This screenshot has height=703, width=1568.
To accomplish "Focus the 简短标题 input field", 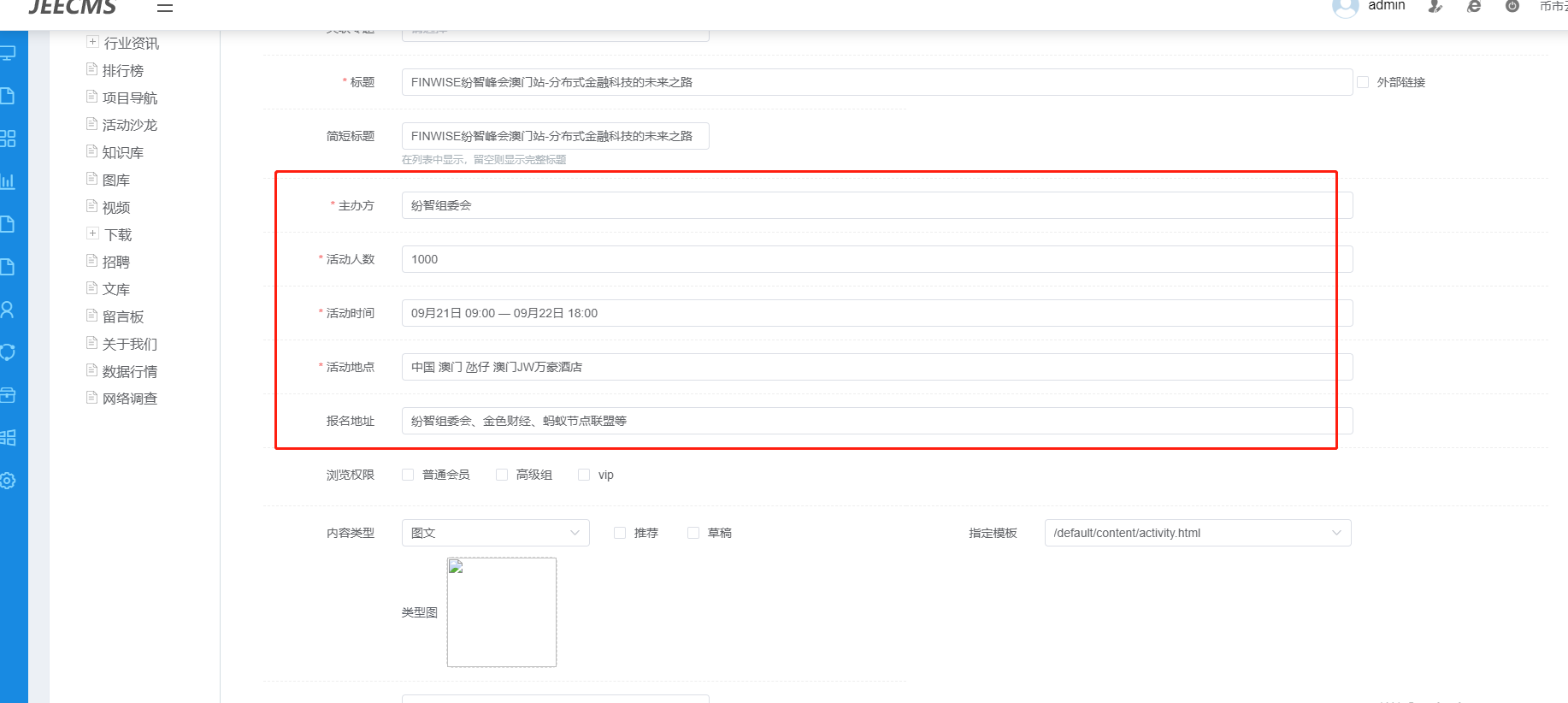I will pyautogui.click(x=556, y=136).
